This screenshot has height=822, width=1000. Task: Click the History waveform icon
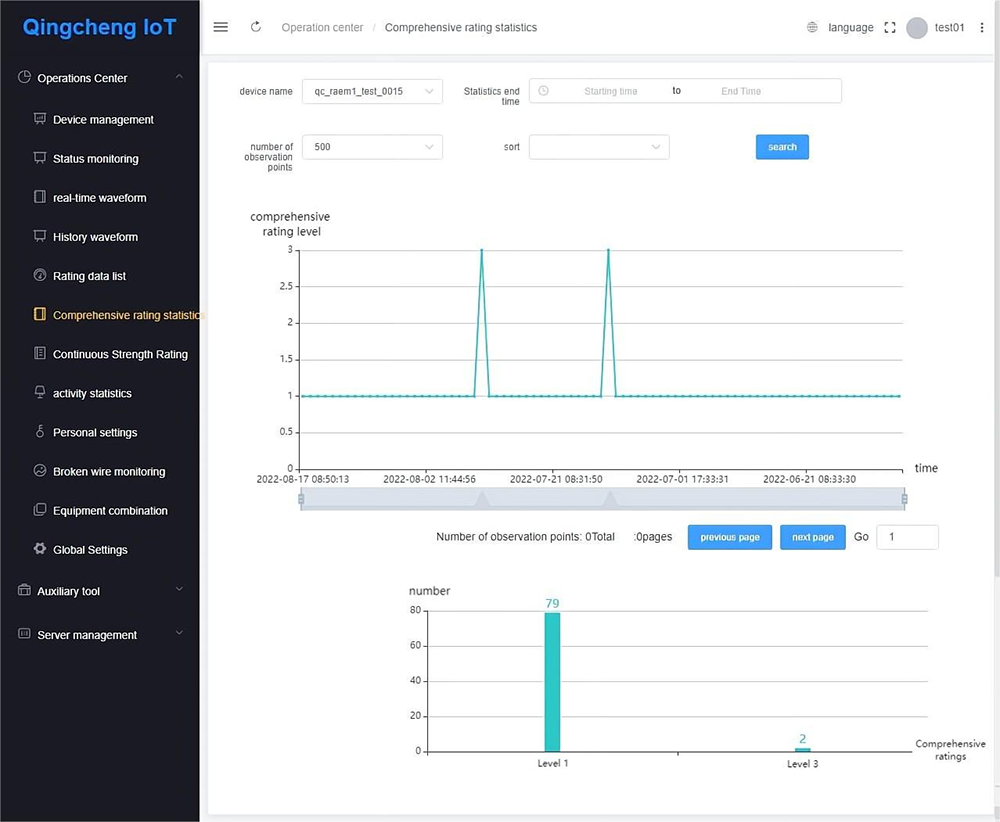tap(40, 236)
